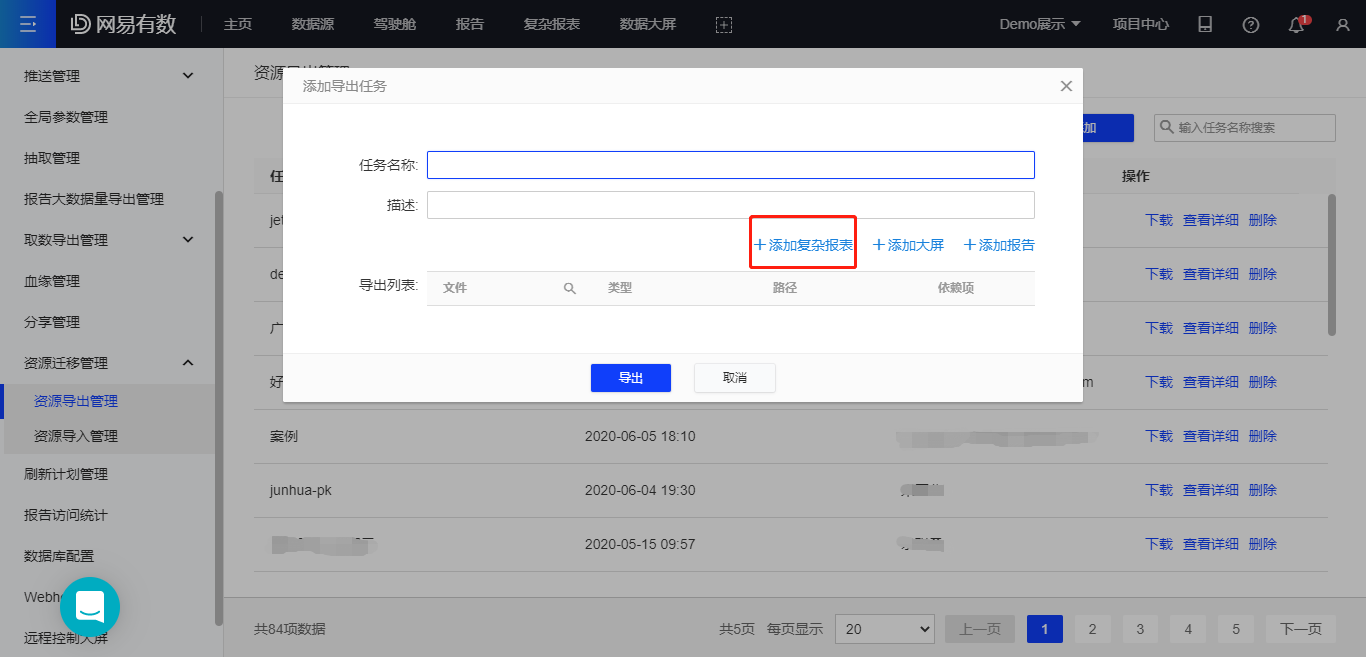This screenshot has height=657, width=1366.
Task: Click the user profile icon
Action: pos(1342,25)
